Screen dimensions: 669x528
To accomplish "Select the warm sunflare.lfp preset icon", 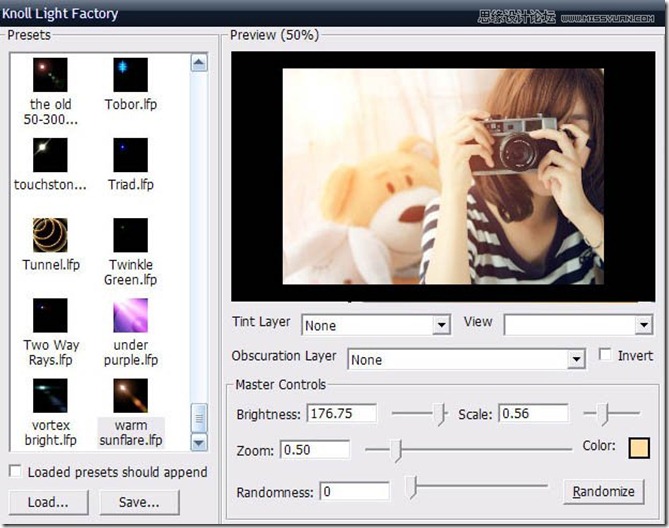I will click(x=131, y=395).
